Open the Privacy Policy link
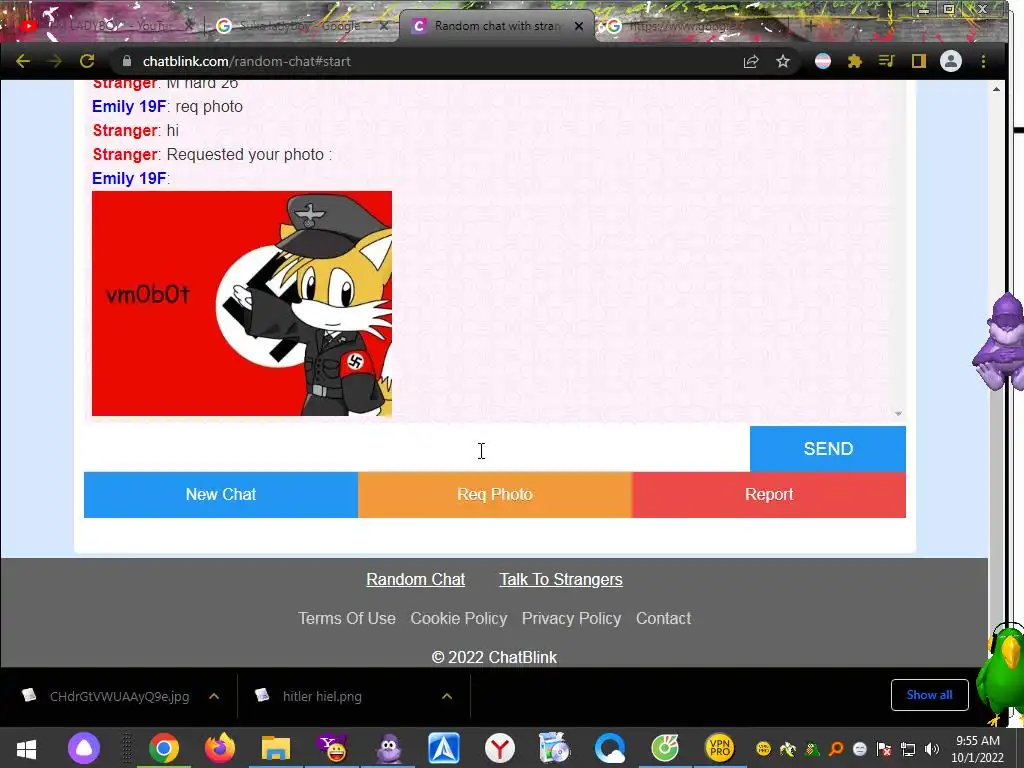Screen dimensions: 1024x768 tap(571, 618)
